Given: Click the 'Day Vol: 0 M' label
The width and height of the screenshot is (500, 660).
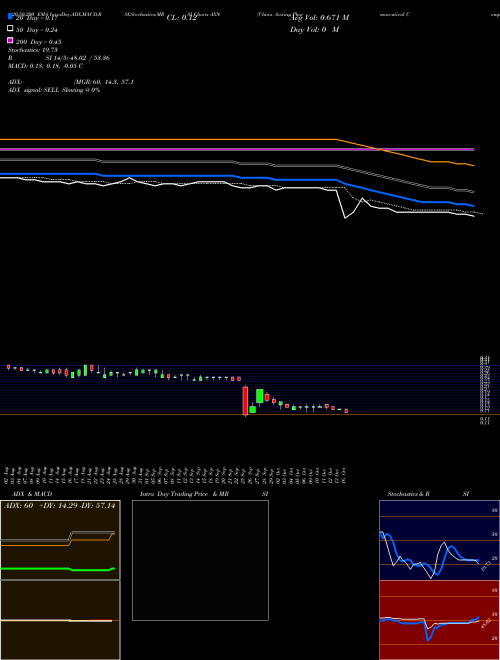Looking at the screenshot, I should tap(314, 30).
